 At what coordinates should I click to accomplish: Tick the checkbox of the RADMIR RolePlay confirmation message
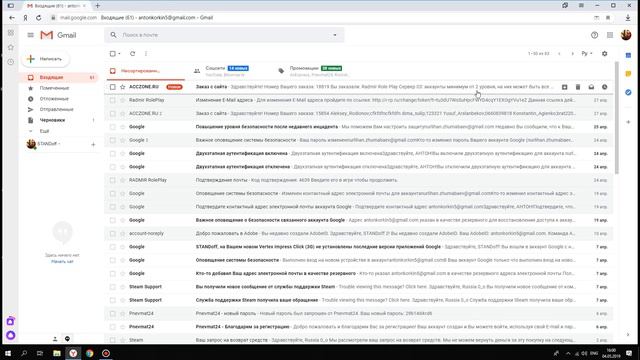coord(113,180)
